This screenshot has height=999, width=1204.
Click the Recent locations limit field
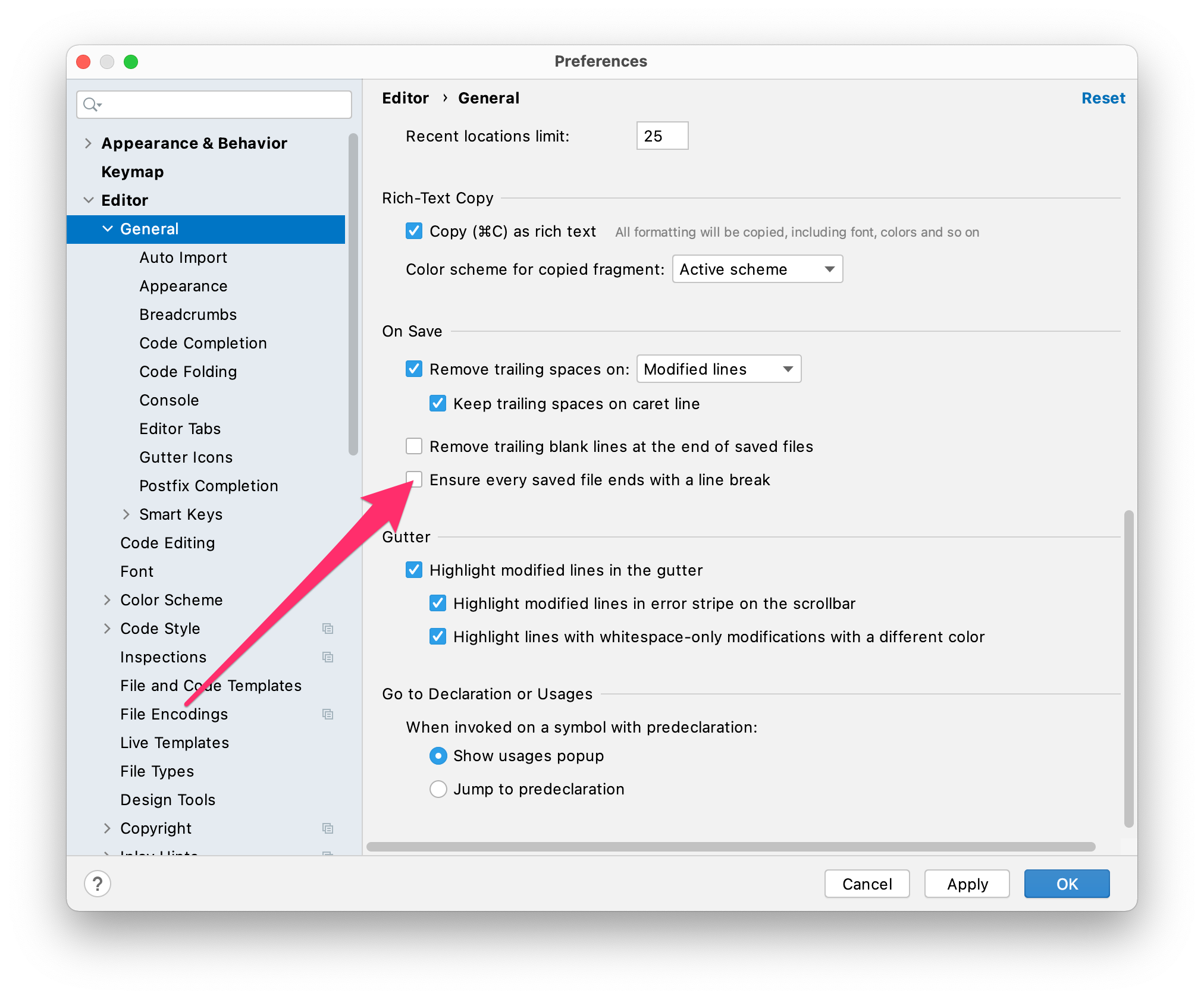(662, 136)
